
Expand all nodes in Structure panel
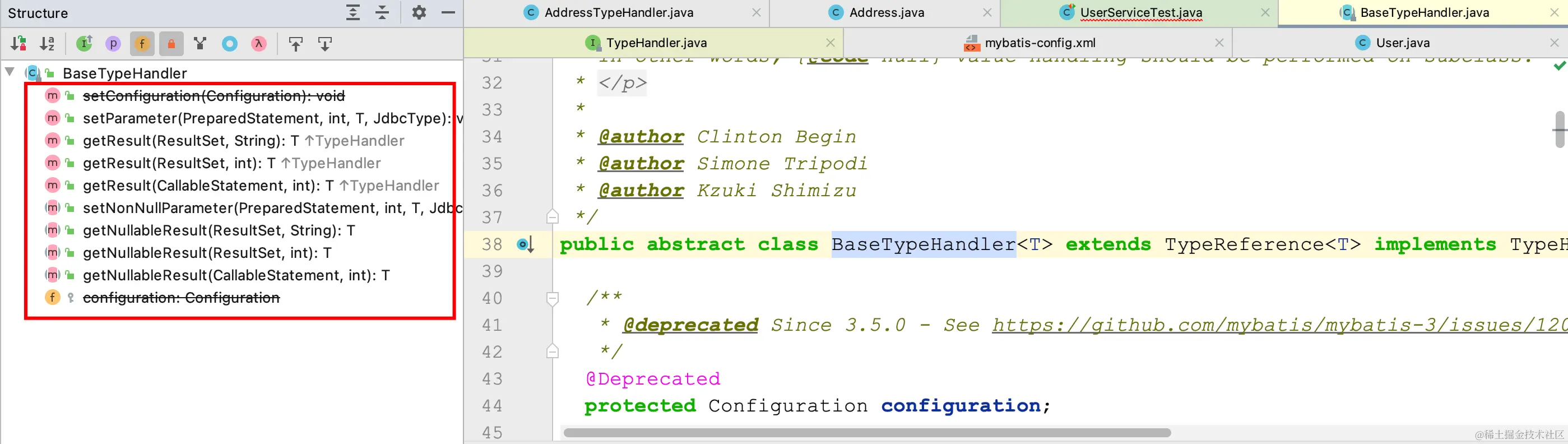coord(353,12)
